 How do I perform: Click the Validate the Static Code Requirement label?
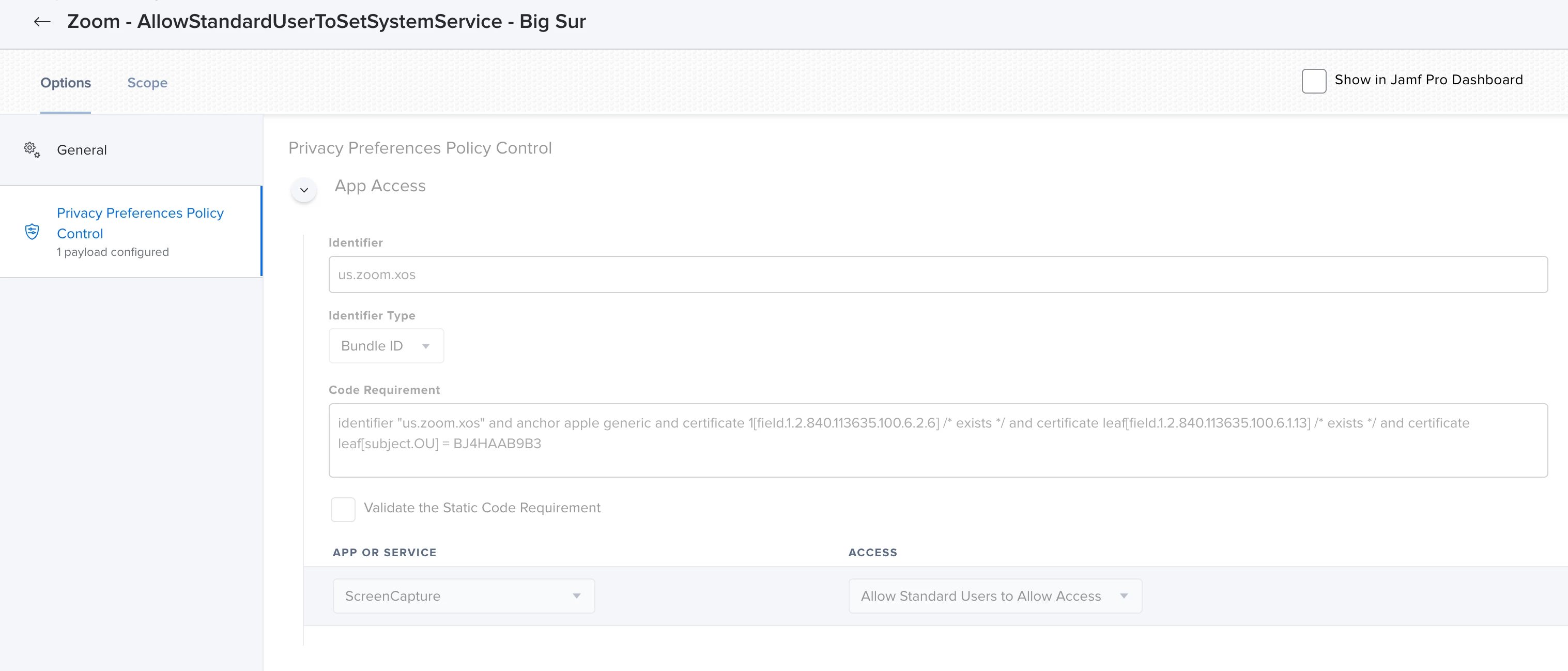click(482, 508)
